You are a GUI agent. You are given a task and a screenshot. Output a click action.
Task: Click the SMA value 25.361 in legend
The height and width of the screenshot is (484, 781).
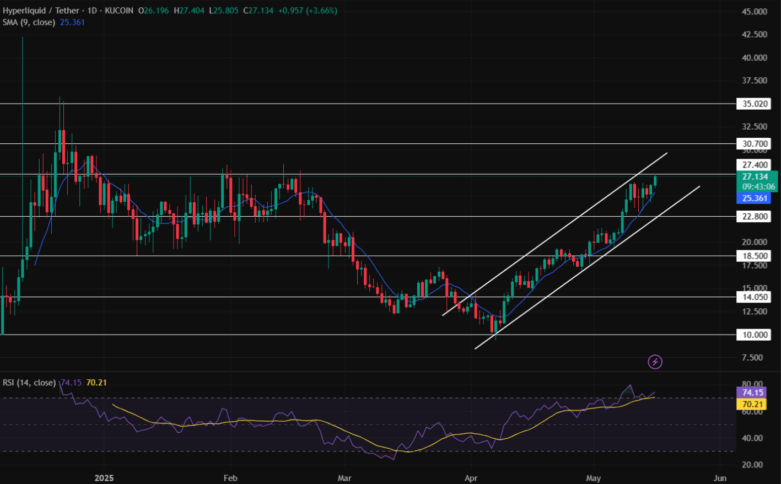point(72,22)
